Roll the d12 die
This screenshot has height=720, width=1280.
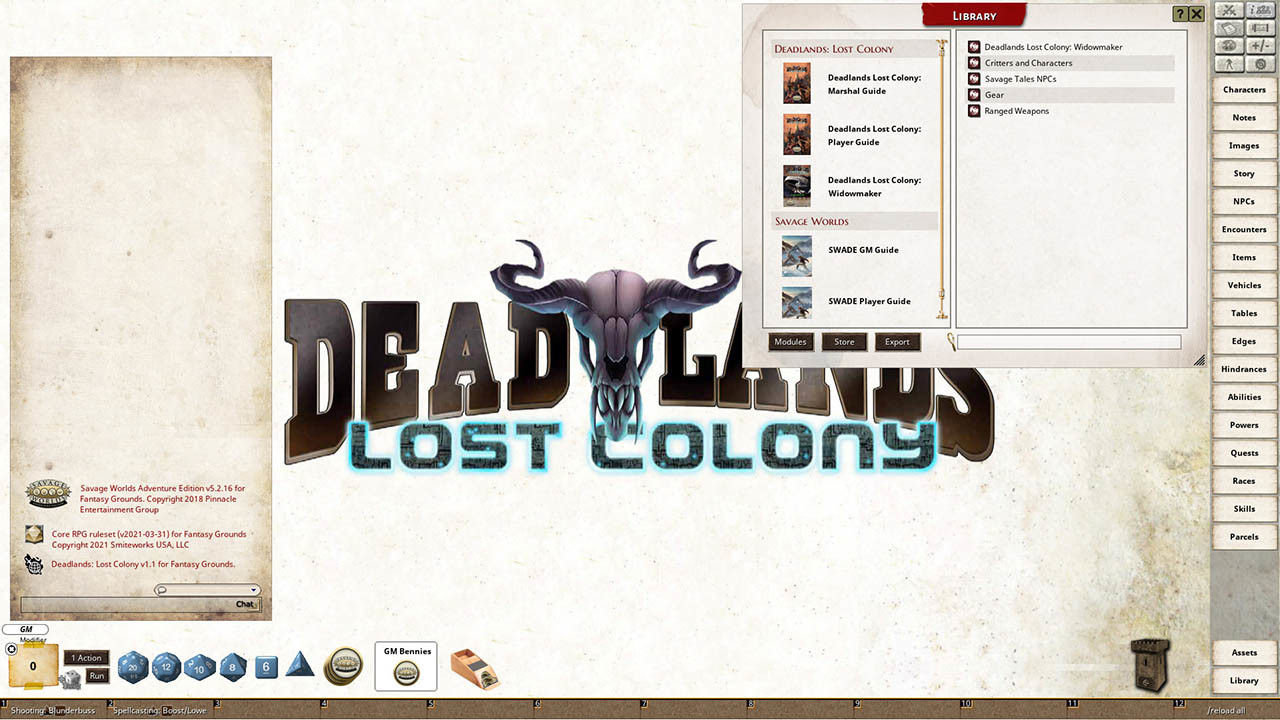click(x=166, y=667)
